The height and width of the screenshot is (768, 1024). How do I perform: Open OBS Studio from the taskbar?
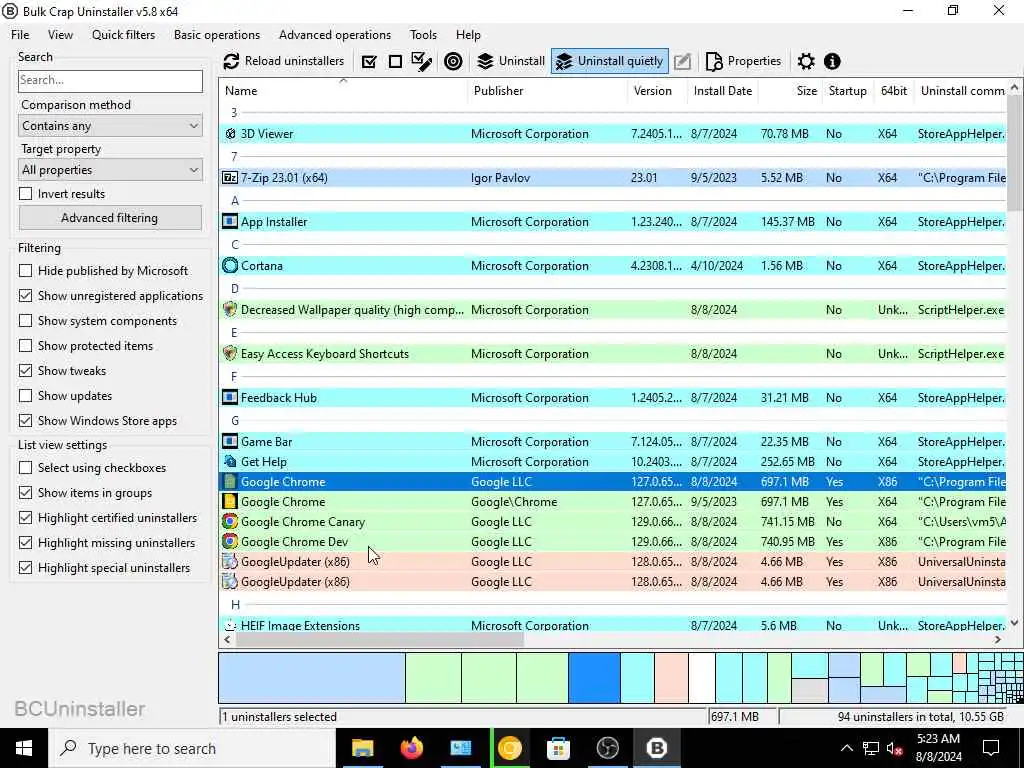point(607,748)
